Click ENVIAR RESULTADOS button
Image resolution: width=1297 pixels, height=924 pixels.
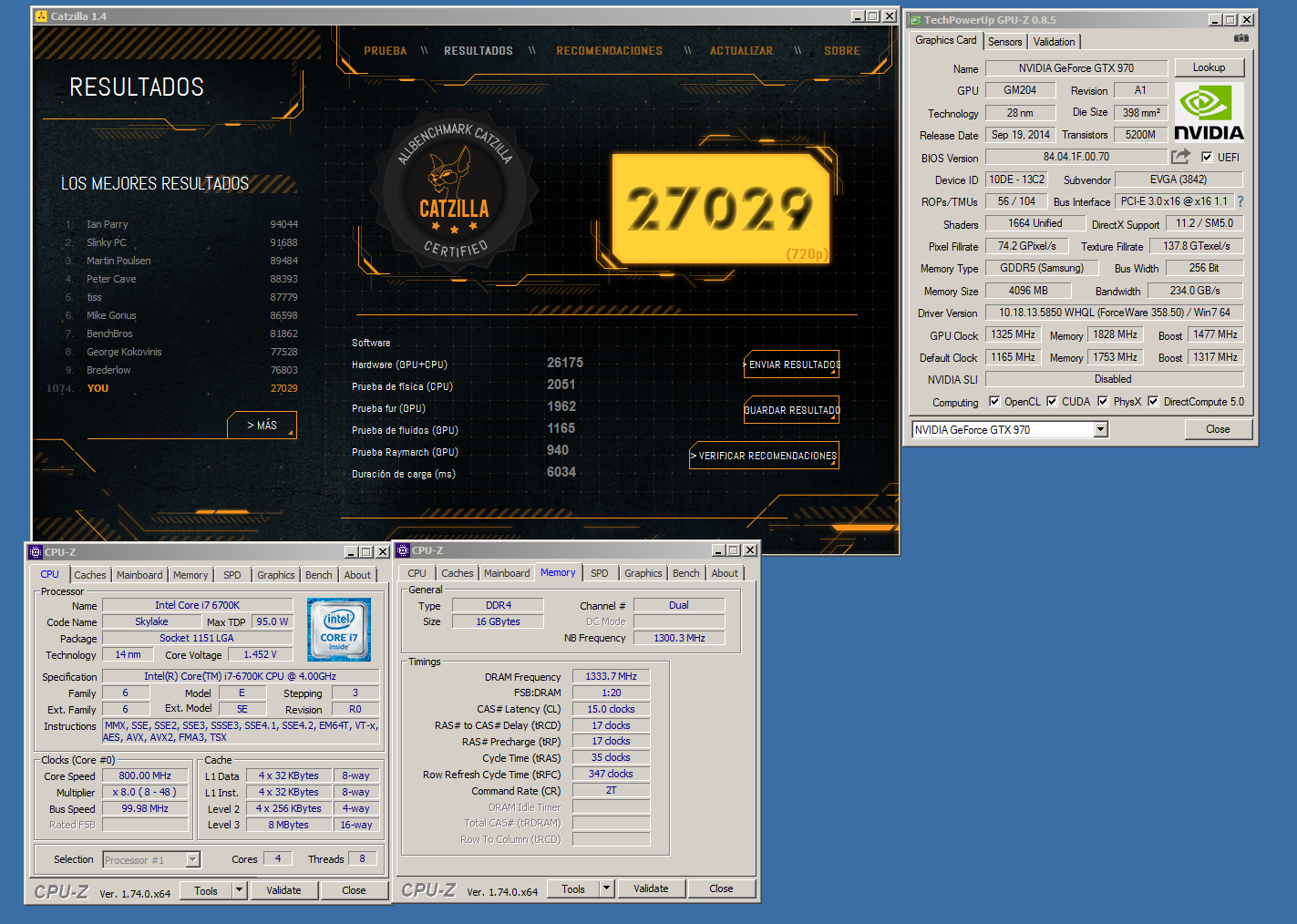click(792, 364)
